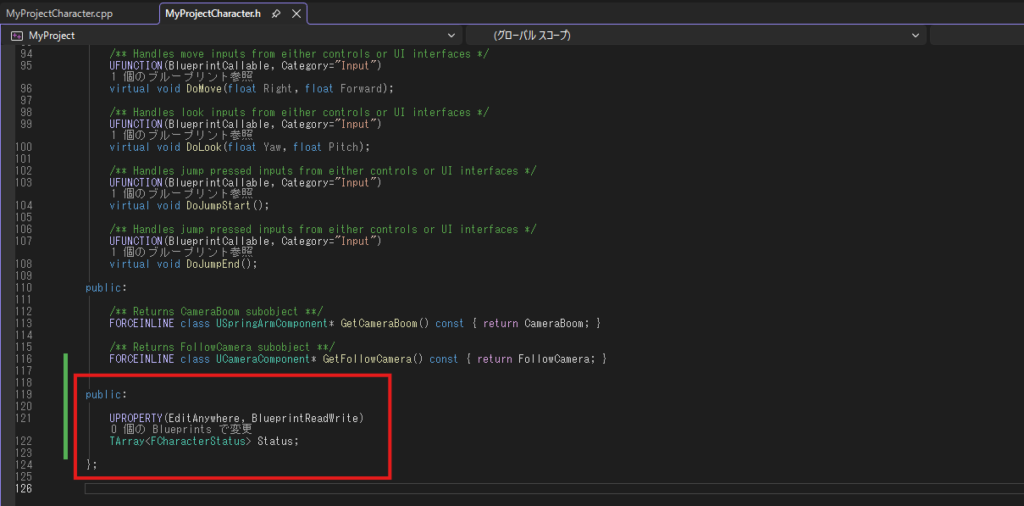Expand the グローバル スコープ scope dropdown
Screen dimensions: 1024x506
(916, 35)
